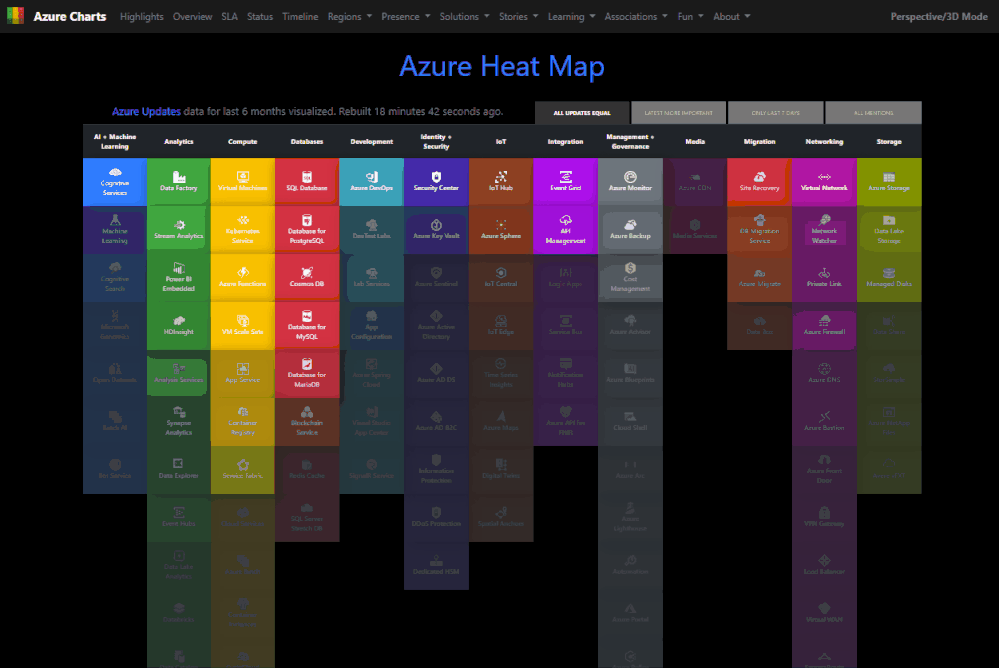Open the About dropdown
Viewport: 999px width, 668px height.
731,17
